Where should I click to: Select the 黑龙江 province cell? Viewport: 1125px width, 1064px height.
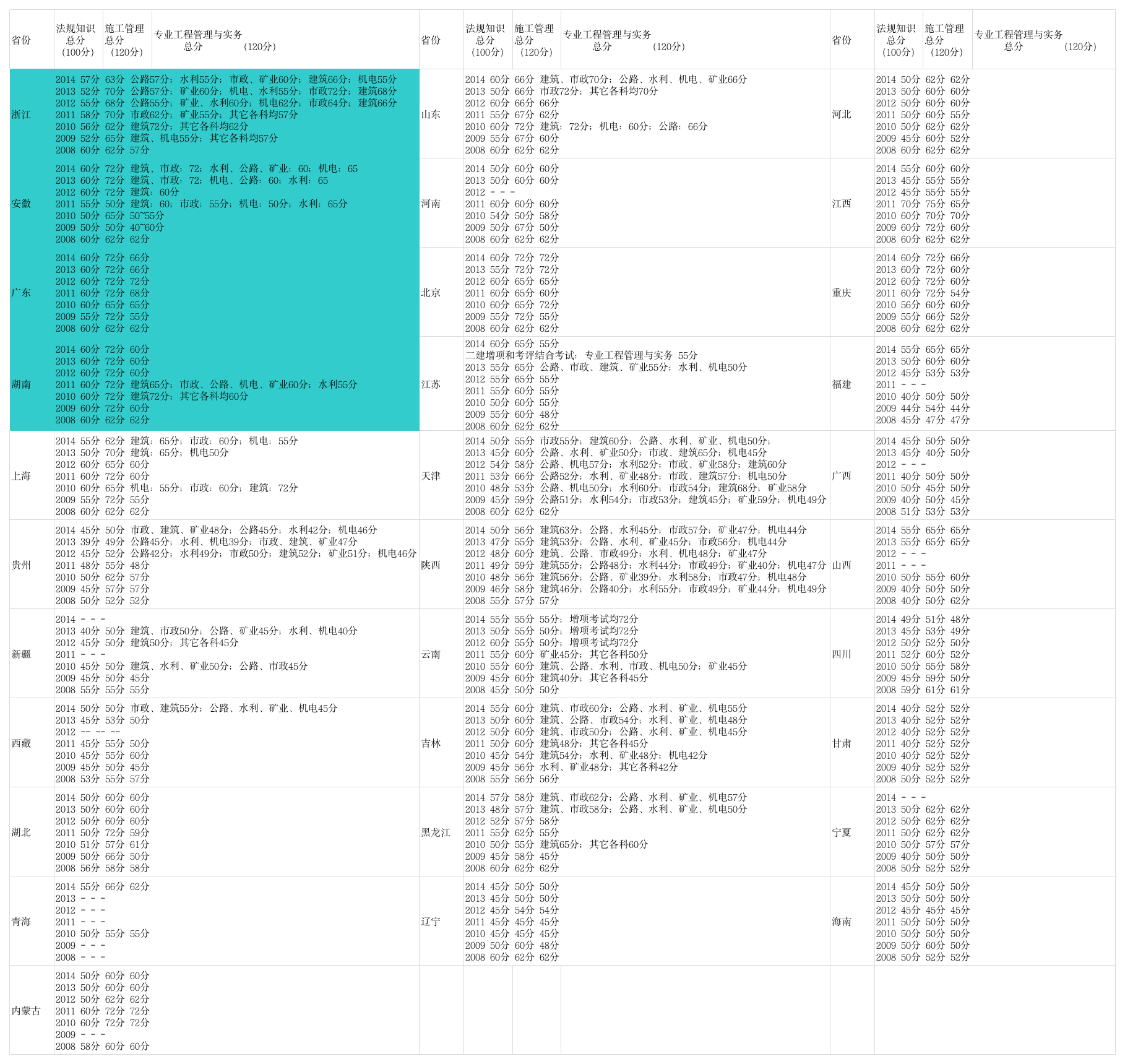coord(441,833)
